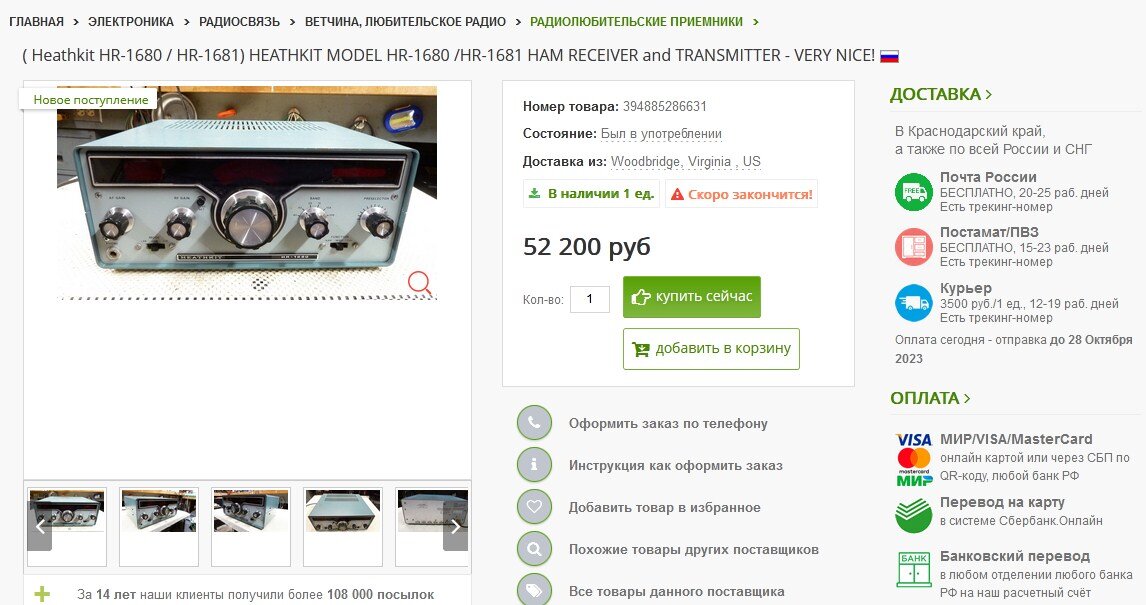Expand the ДОСТАВКА section chevron
The image size is (1146, 605).
(989, 94)
